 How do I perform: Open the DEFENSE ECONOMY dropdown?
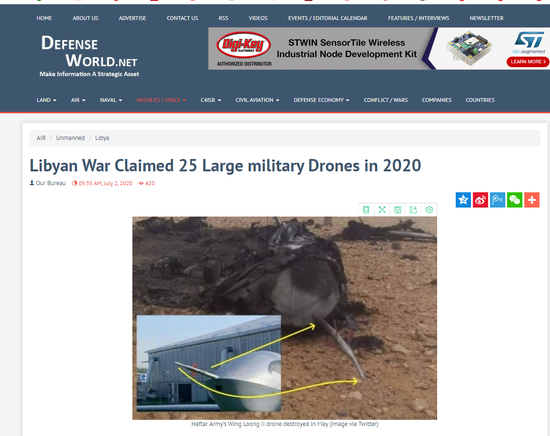point(321,100)
